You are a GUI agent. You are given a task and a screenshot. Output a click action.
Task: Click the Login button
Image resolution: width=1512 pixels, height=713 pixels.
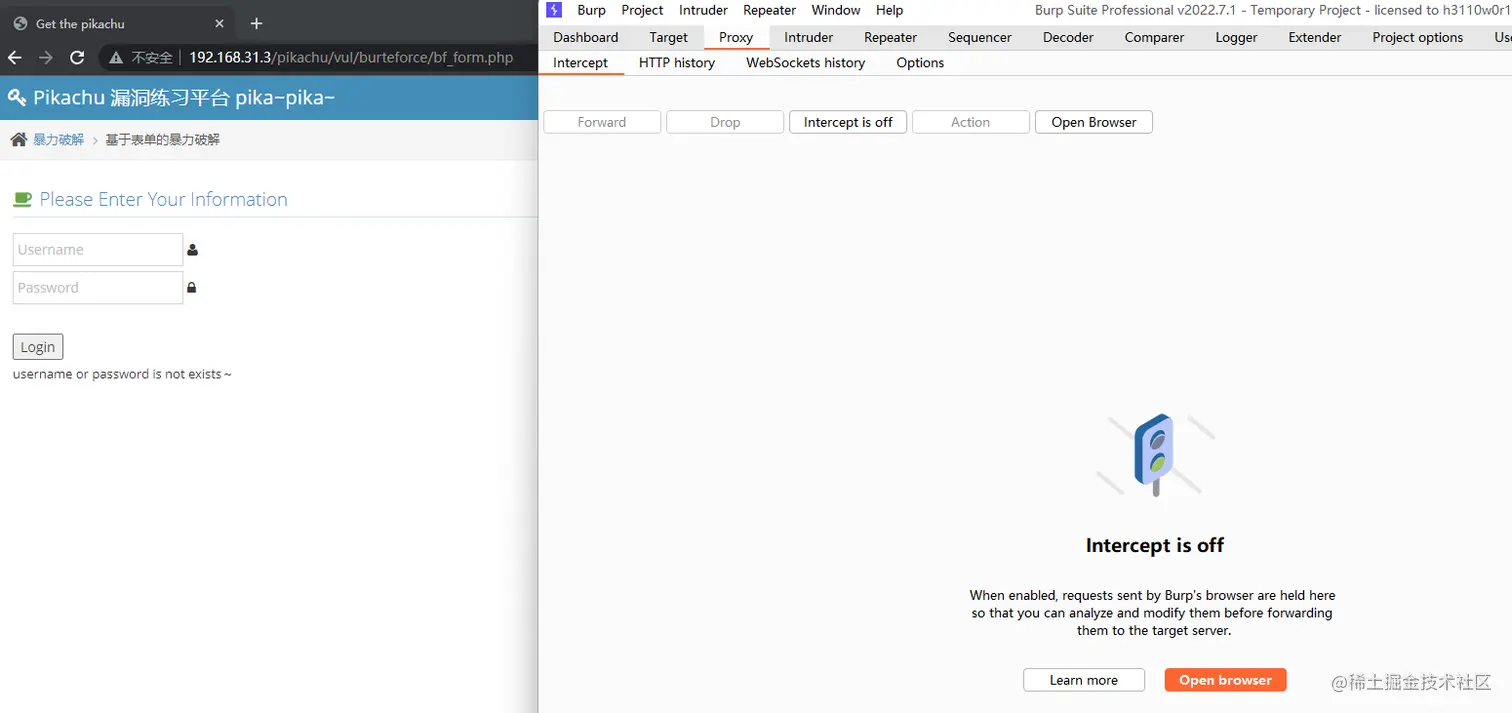(38, 347)
